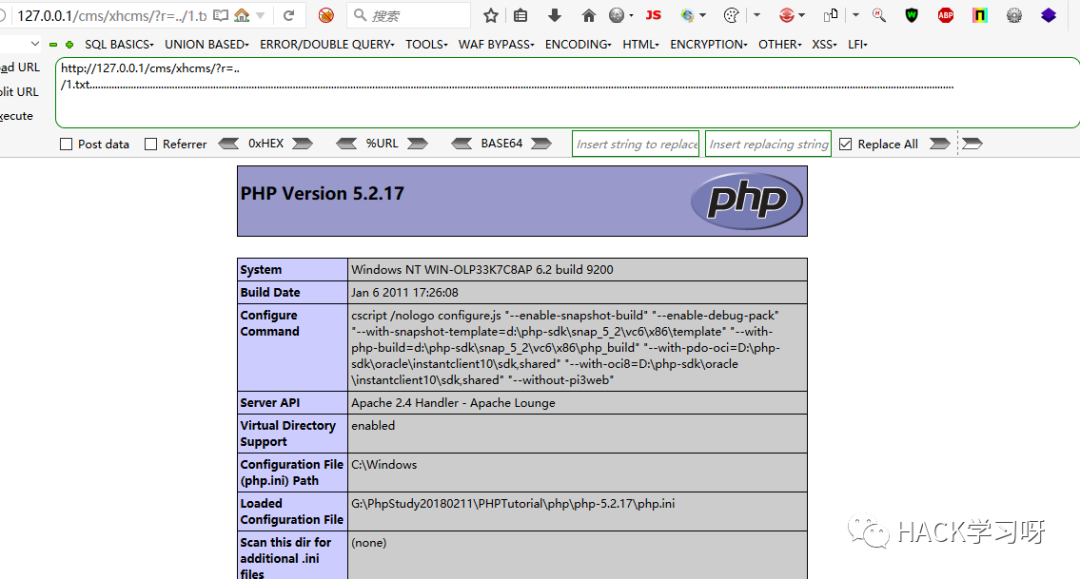The height and width of the screenshot is (579, 1080).
Task: Click the Split URL button
Action: 19,92
